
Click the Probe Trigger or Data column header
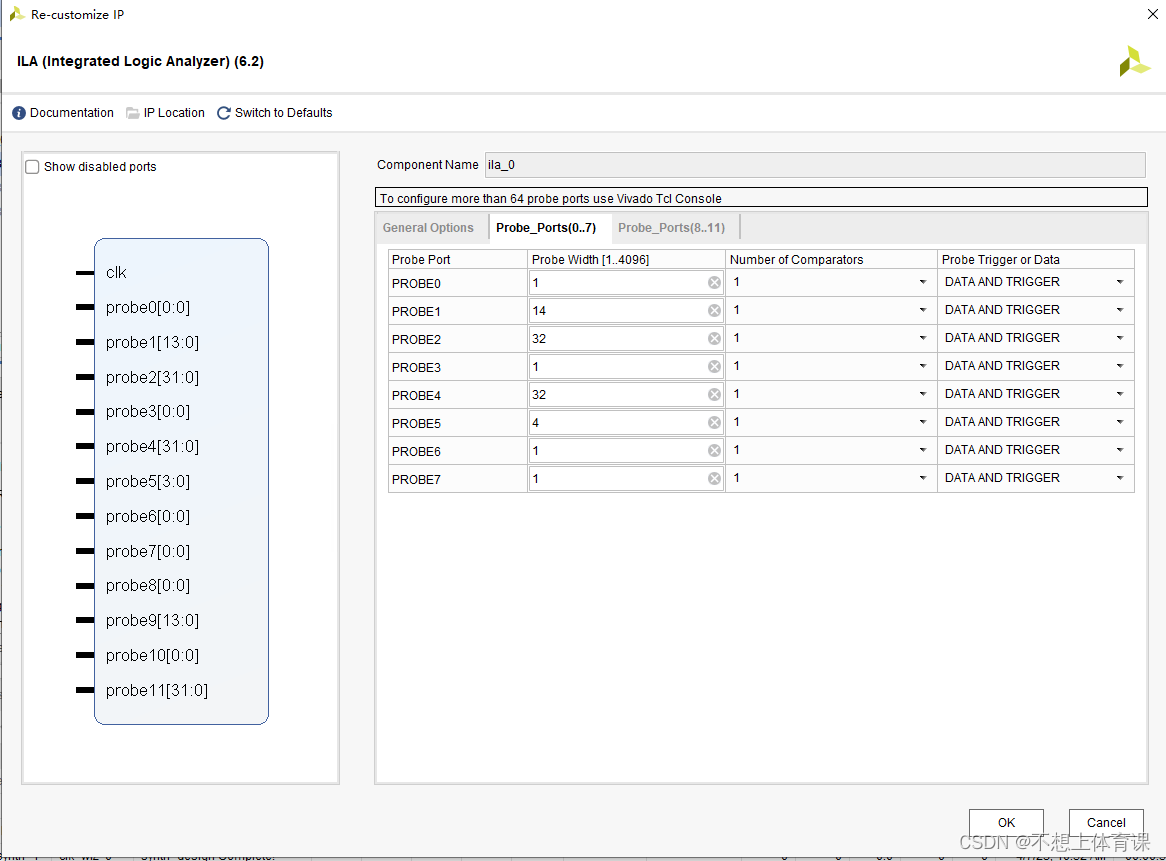(x=1035, y=259)
